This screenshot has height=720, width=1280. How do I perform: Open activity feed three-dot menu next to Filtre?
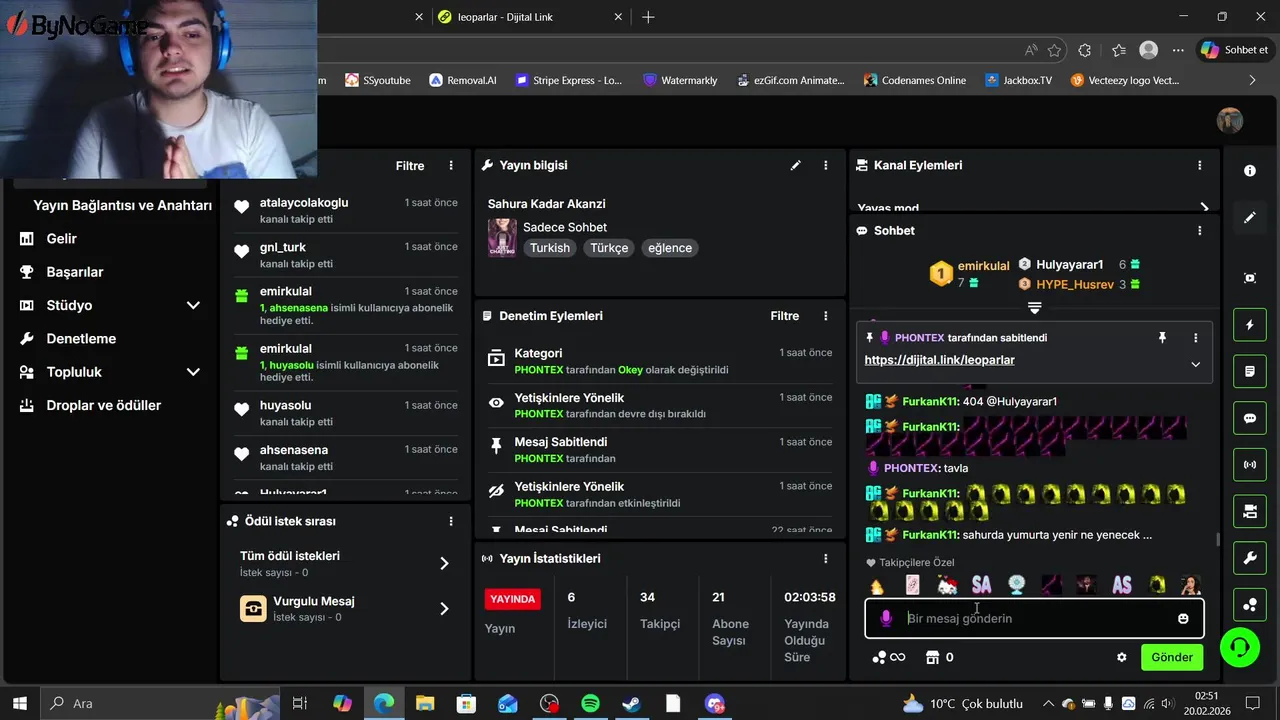451,165
